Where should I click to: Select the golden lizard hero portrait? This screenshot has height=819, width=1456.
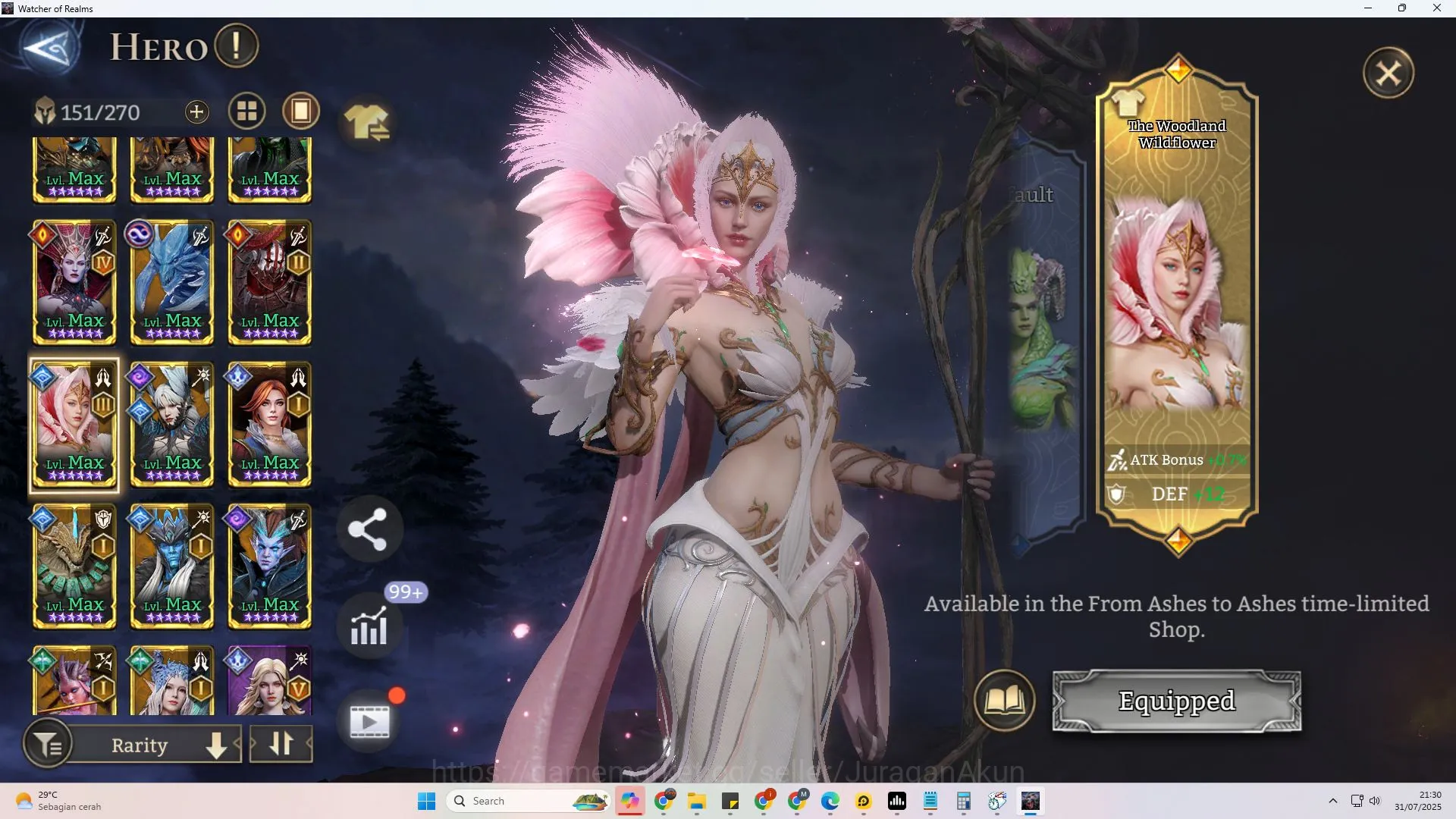coord(74,567)
